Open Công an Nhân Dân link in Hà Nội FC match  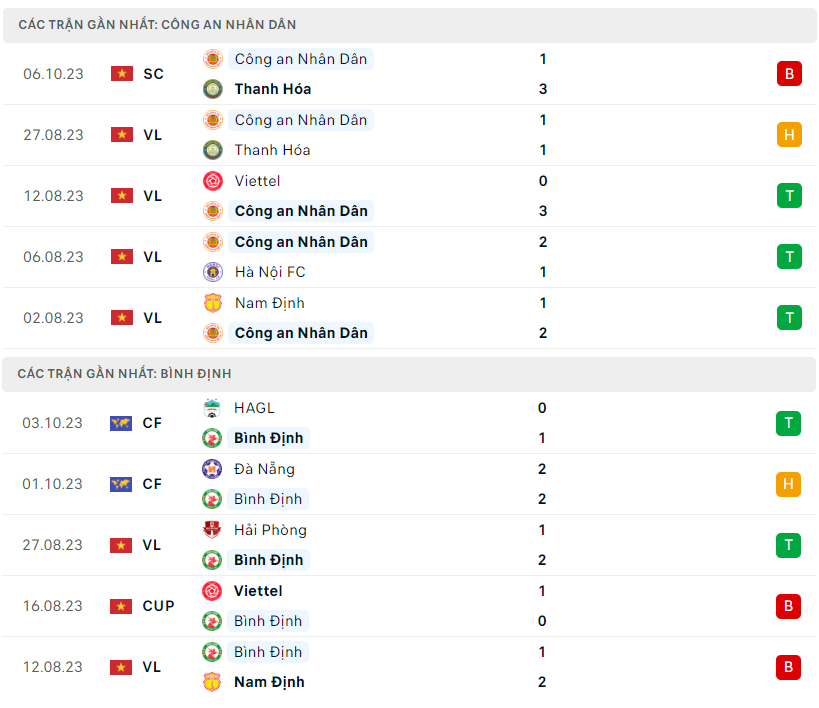coord(301,242)
